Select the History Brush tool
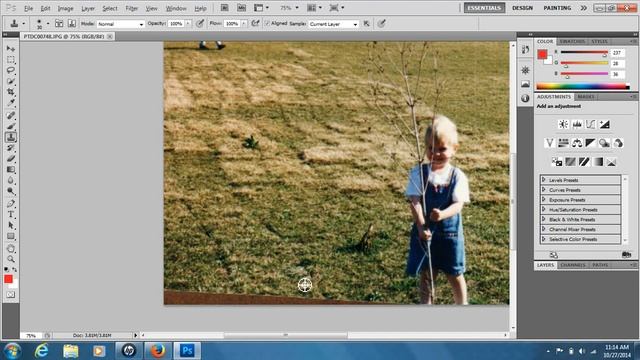 11,148
